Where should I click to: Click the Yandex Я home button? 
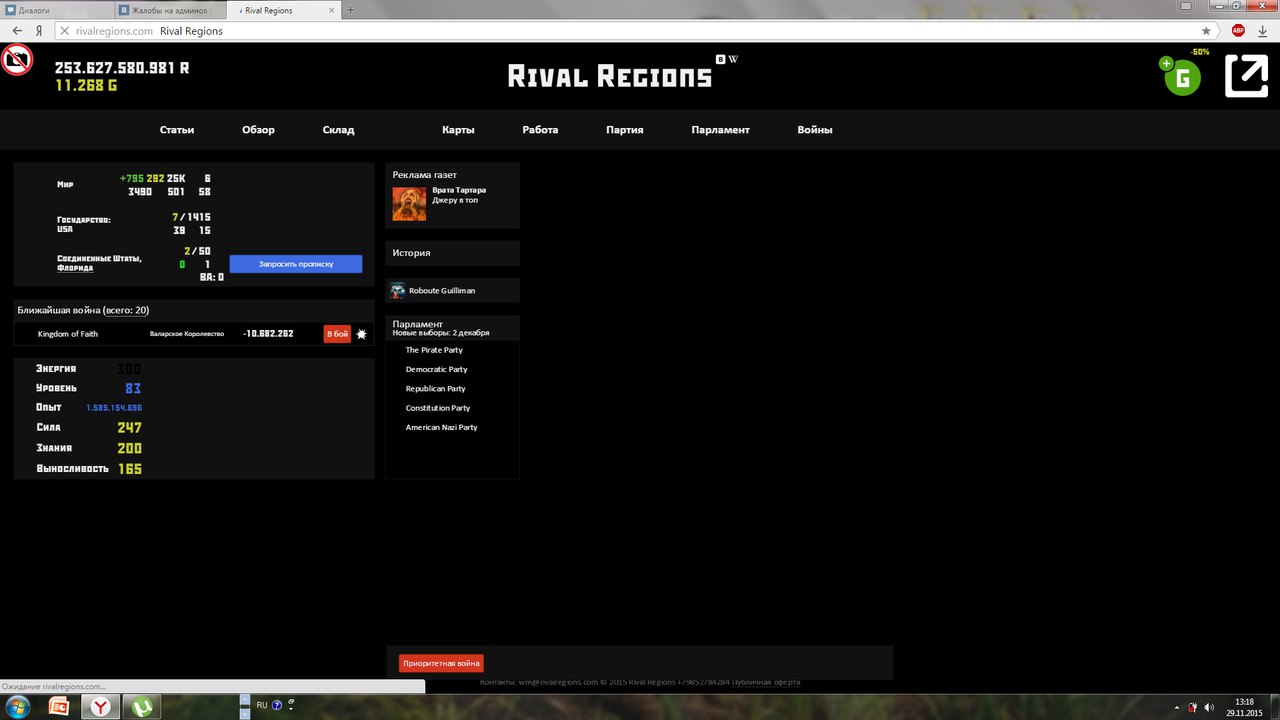point(38,31)
